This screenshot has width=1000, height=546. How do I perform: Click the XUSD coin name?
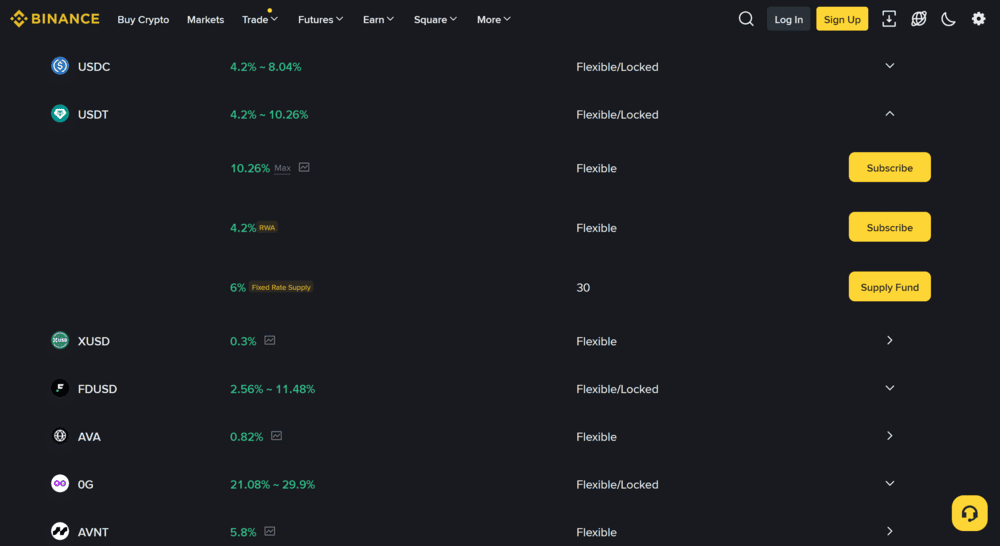pos(94,341)
